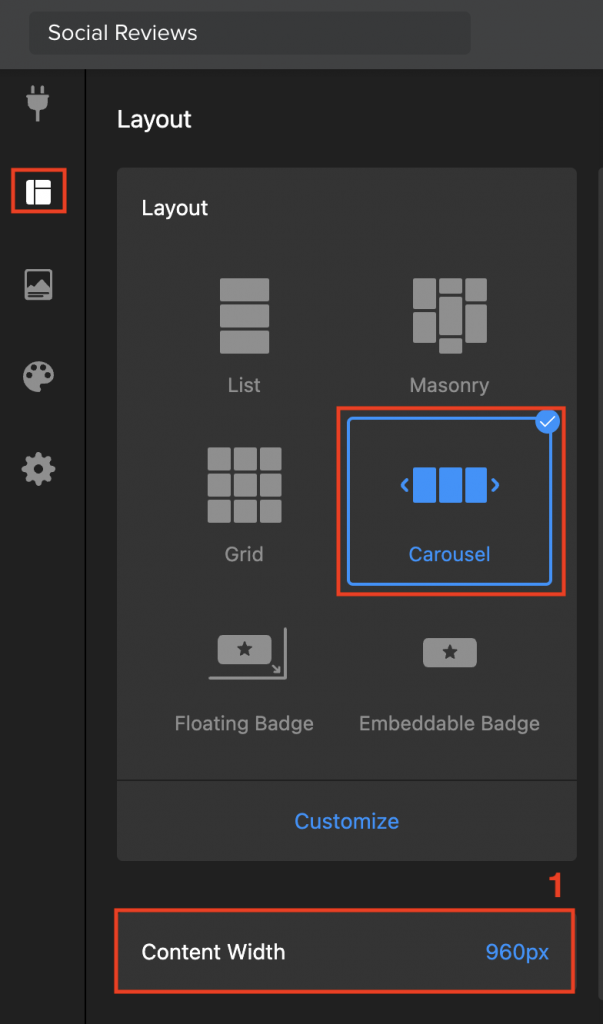Open the Layout sidebar tab icon
Viewport: 603px width, 1024px height.
39,191
